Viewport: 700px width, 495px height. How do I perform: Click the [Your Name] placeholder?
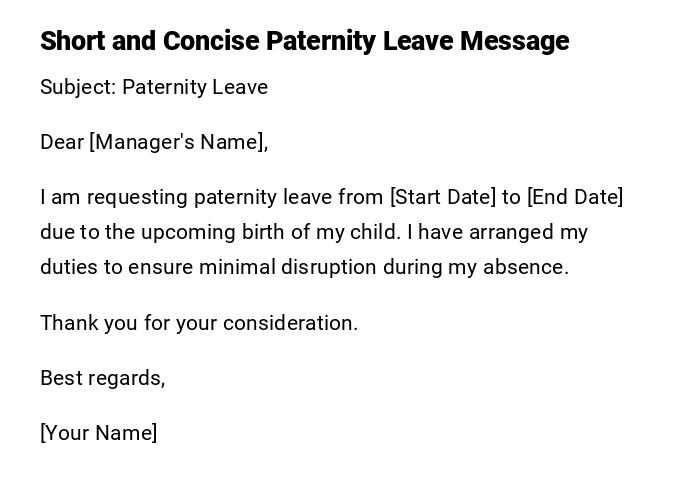click(x=99, y=433)
